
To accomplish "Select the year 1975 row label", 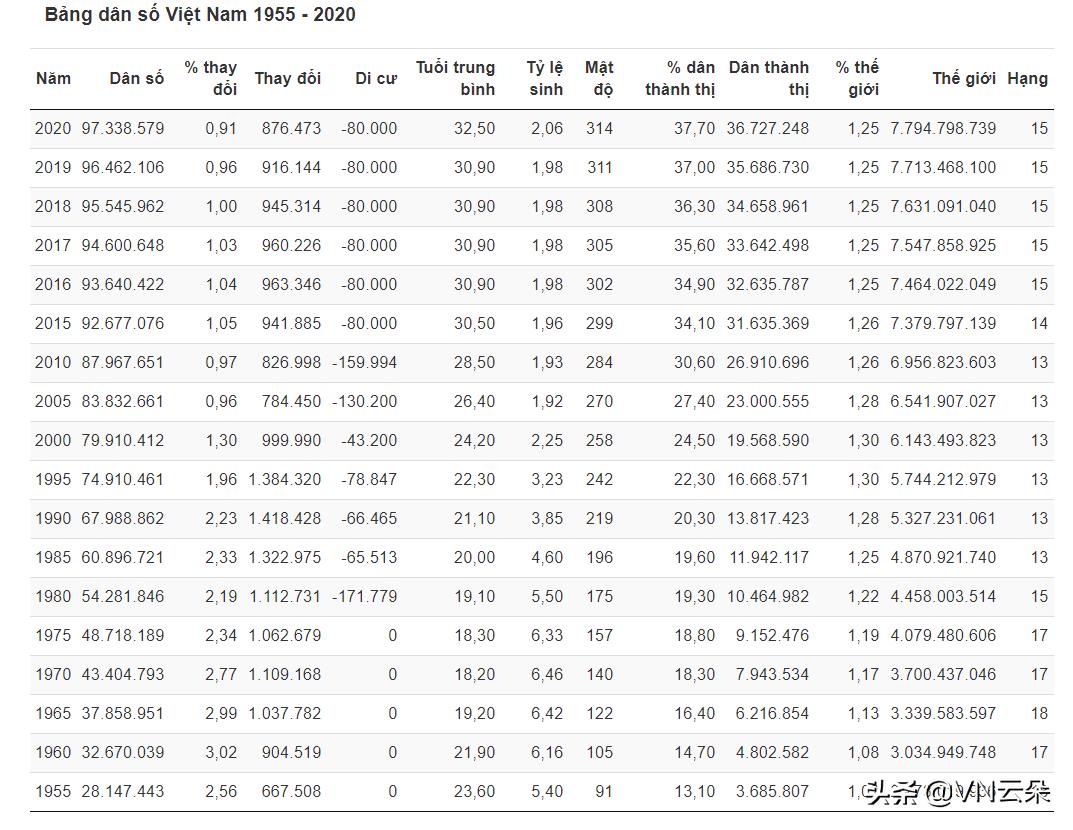I will click(53, 636).
